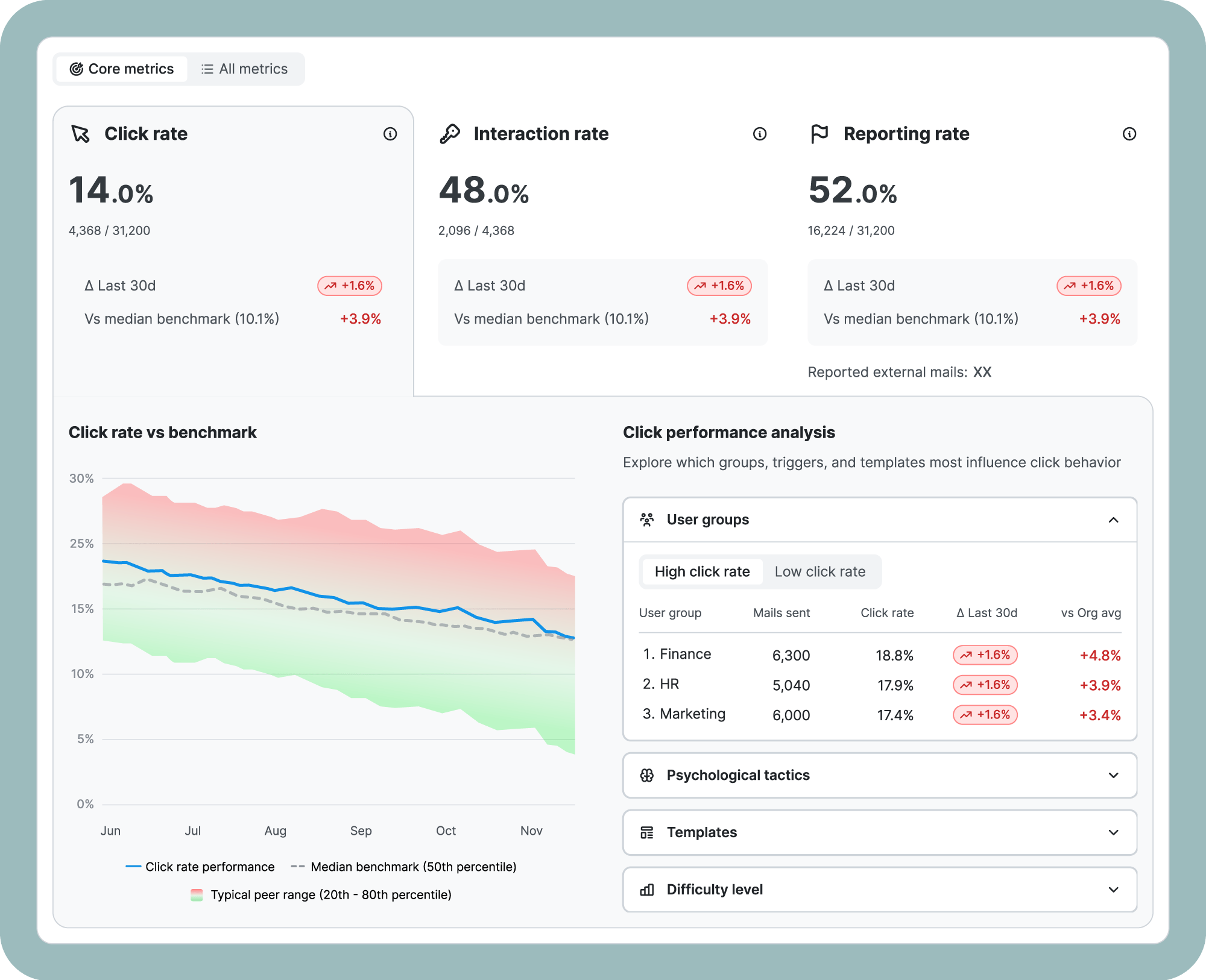This screenshot has width=1206, height=980.
Task: Click the cursor icon beside Click rate
Action: (81, 134)
